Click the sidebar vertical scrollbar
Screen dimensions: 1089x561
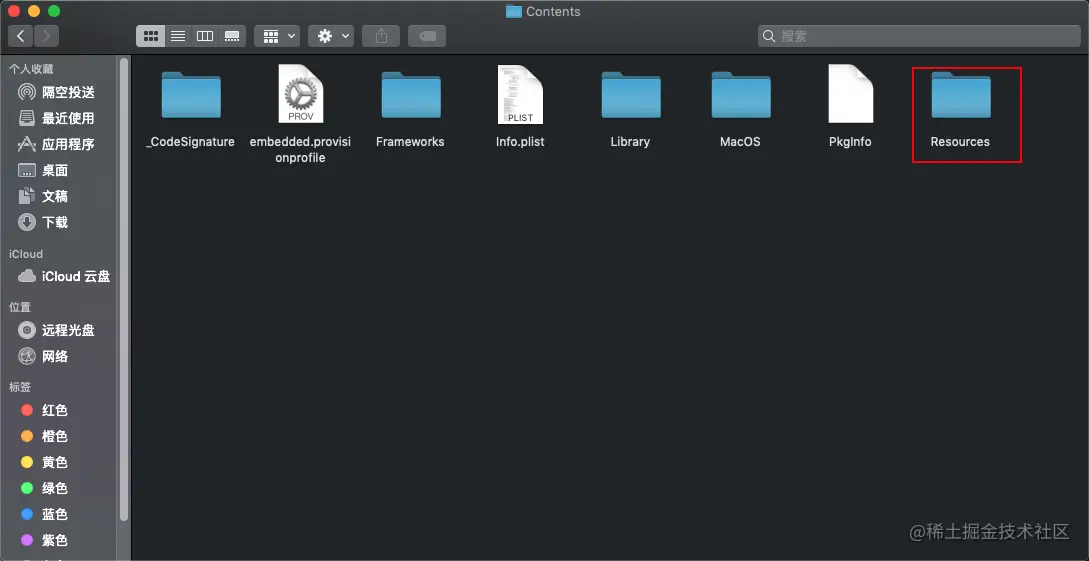[124, 289]
